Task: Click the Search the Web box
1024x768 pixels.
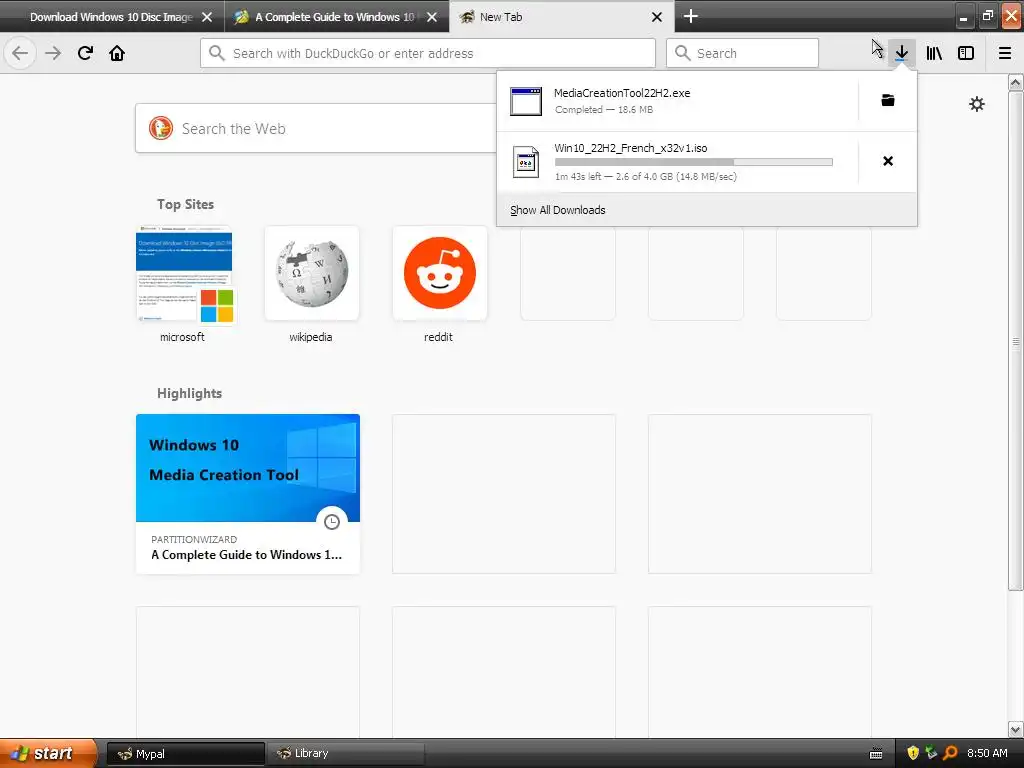Action: point(315,128)
